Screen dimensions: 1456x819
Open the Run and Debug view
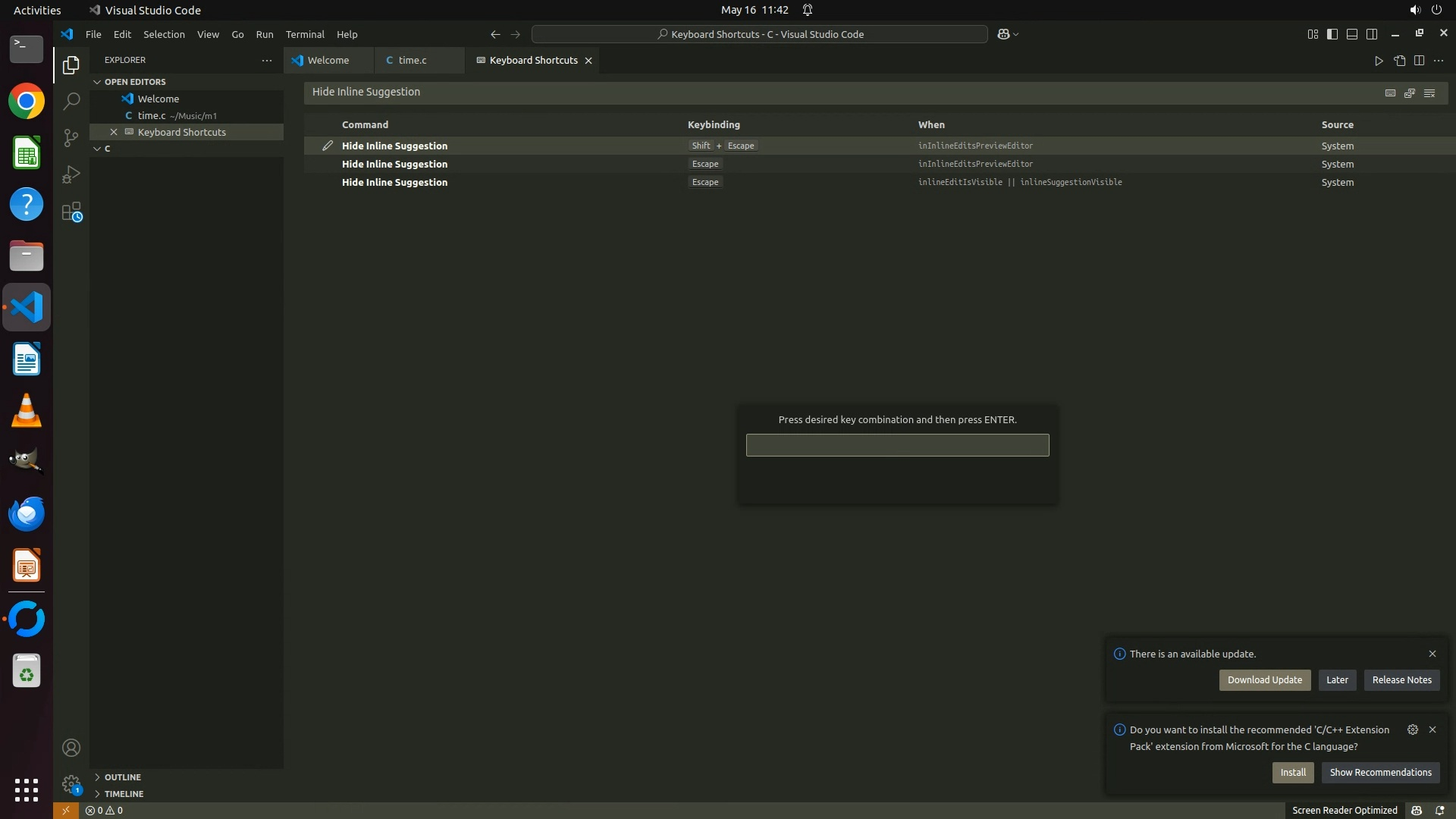pos(71,174)
